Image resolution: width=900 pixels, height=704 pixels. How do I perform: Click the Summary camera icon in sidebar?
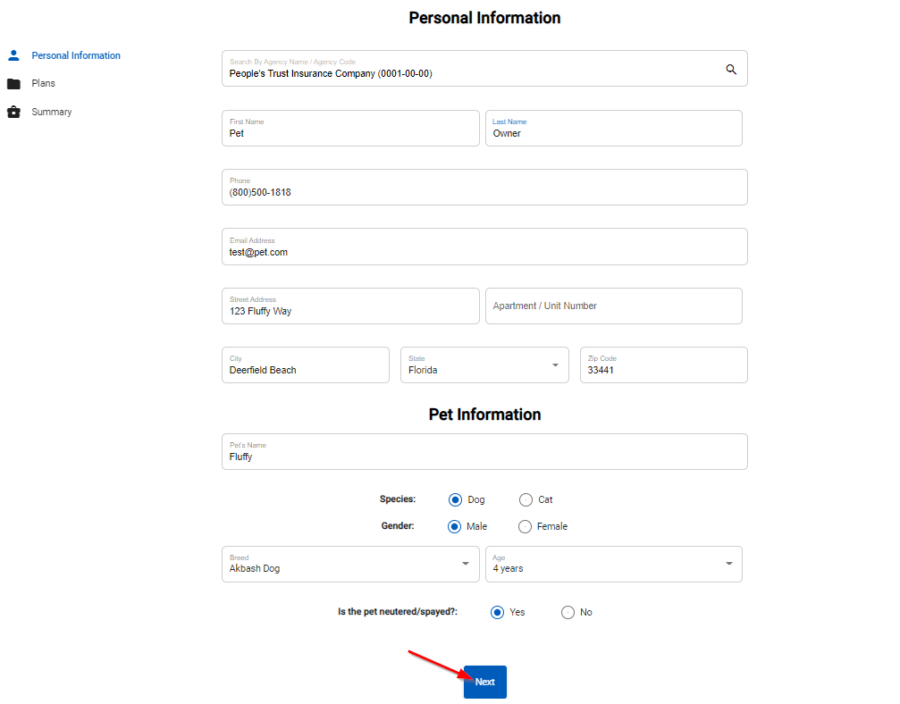pyautogui.click(x=13, y=111)
